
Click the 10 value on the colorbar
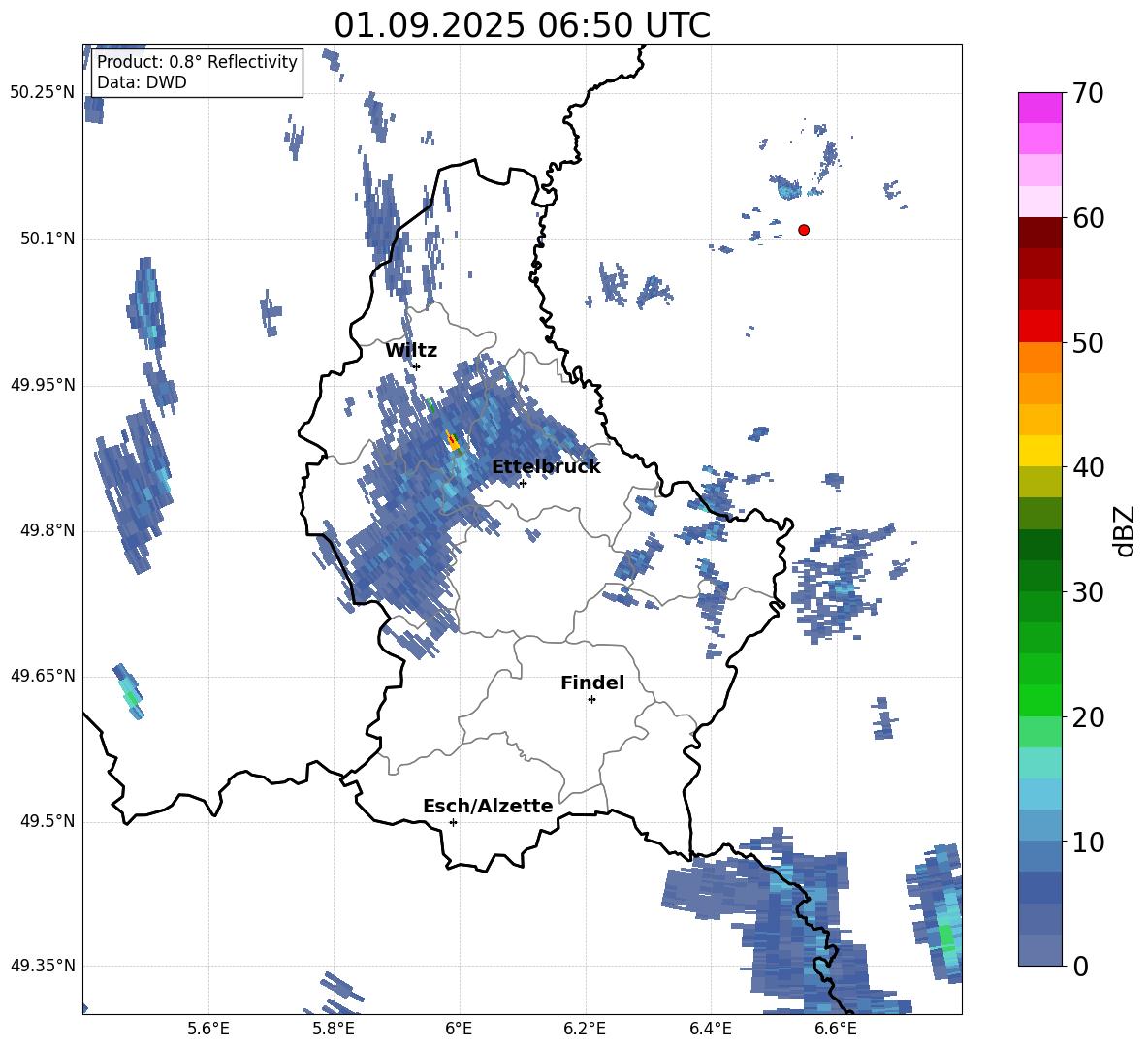(1088, 842)
